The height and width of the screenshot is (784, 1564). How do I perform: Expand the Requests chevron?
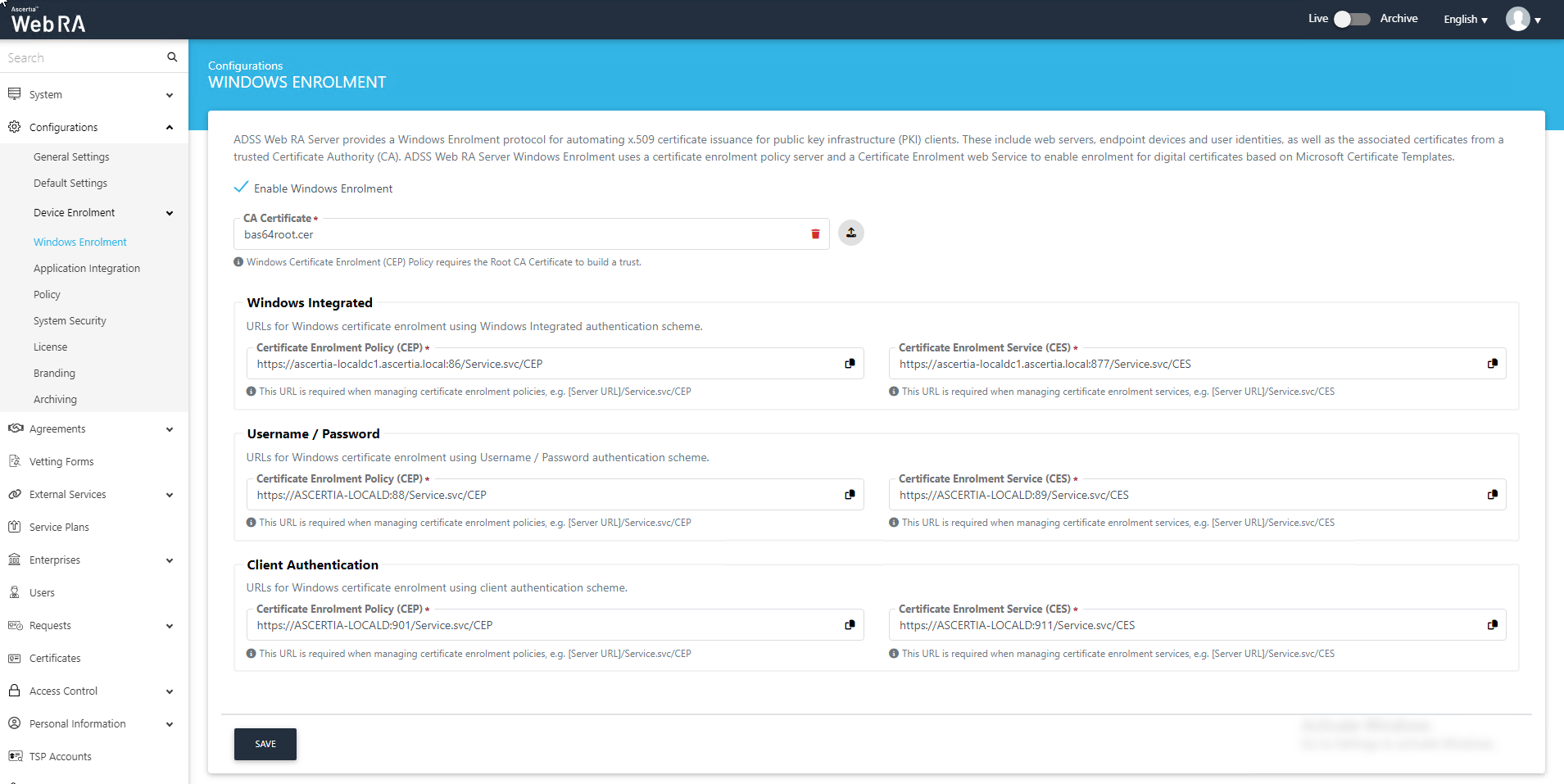click(170, 626)
